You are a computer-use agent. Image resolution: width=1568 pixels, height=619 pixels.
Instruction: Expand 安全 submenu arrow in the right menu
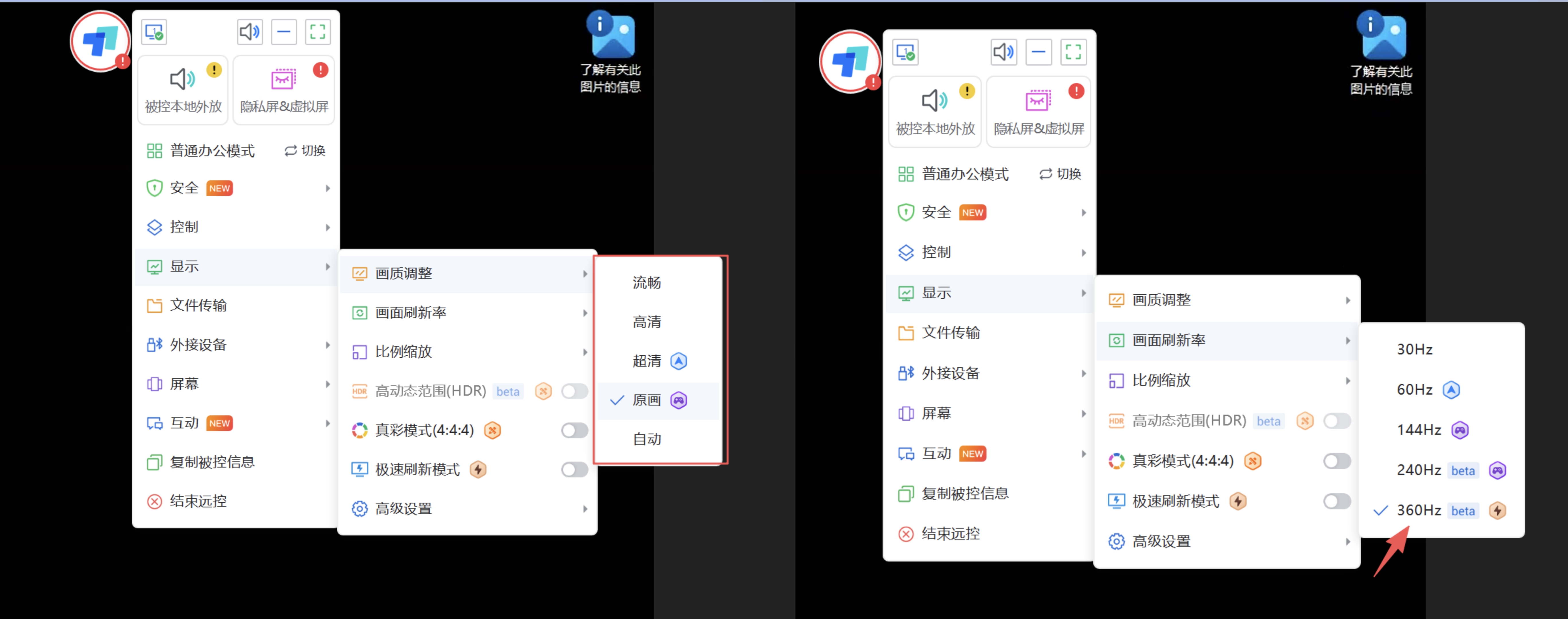pos(1083,212)
